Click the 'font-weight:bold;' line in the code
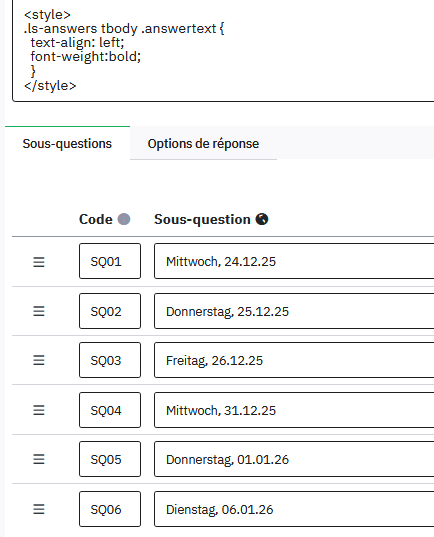Viewport: 434px width, 537px height. click(86, 57)
